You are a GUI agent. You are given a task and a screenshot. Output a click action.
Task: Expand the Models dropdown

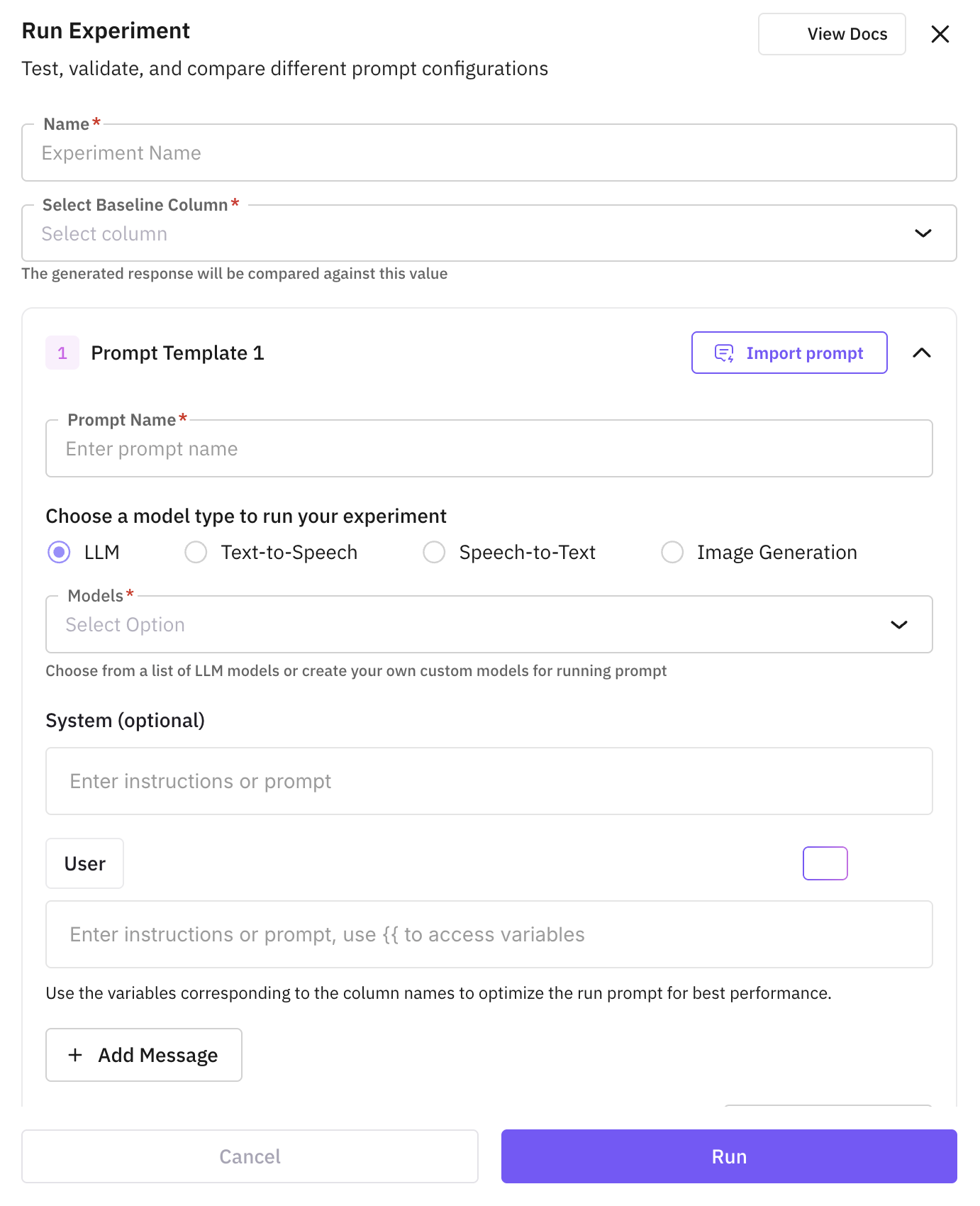click(489, 624)
